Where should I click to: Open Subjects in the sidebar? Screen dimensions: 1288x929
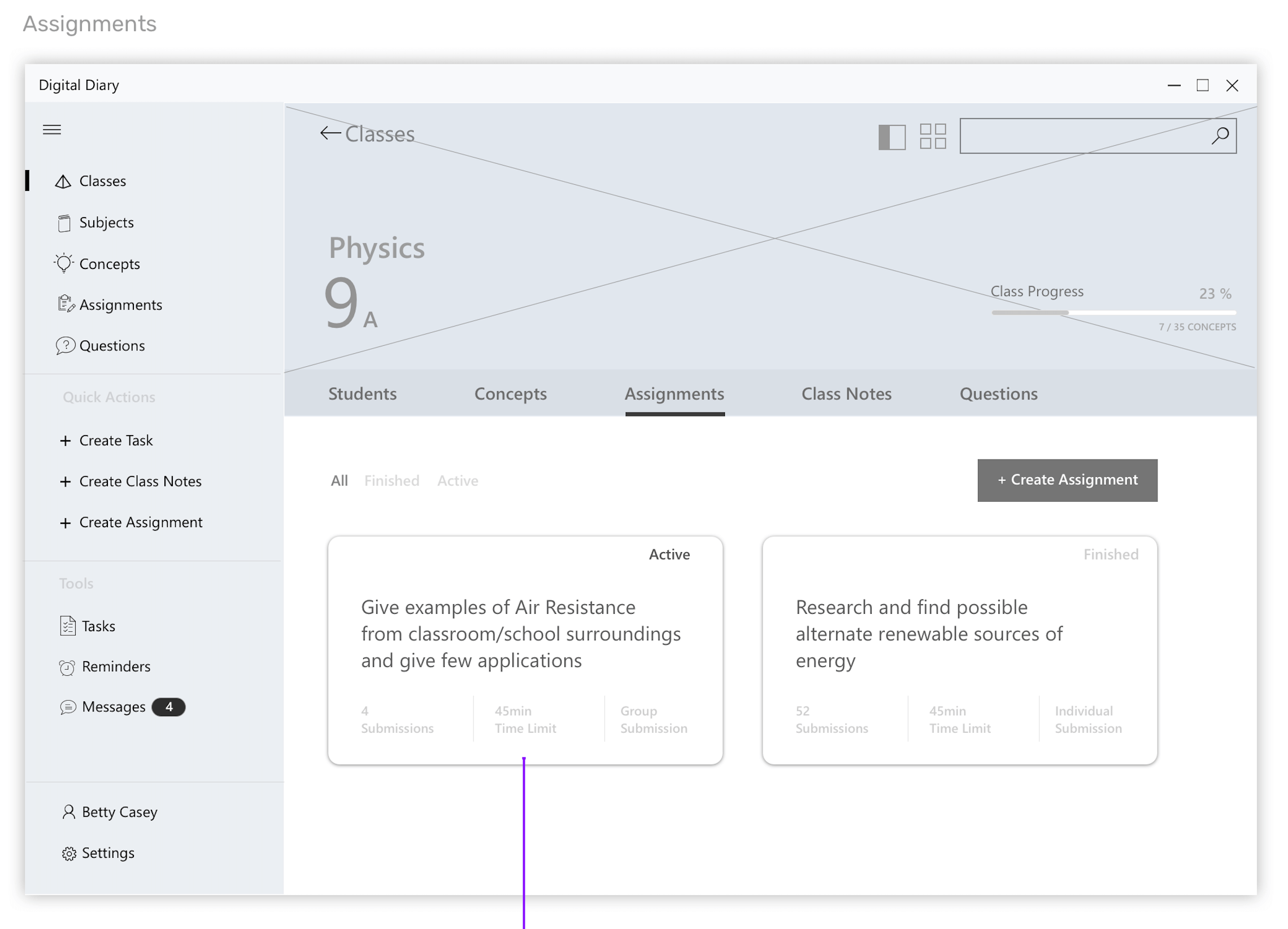[x=106, y=223]
